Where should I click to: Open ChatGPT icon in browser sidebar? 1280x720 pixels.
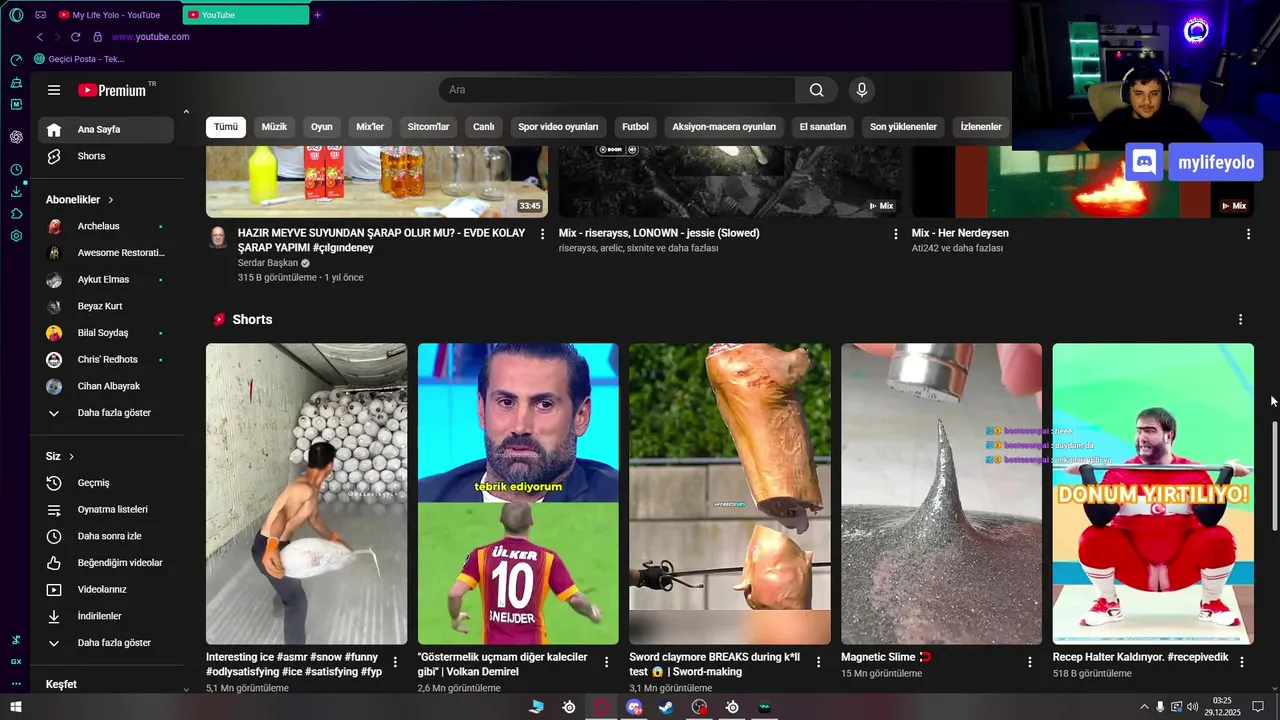tap(16, 137)
